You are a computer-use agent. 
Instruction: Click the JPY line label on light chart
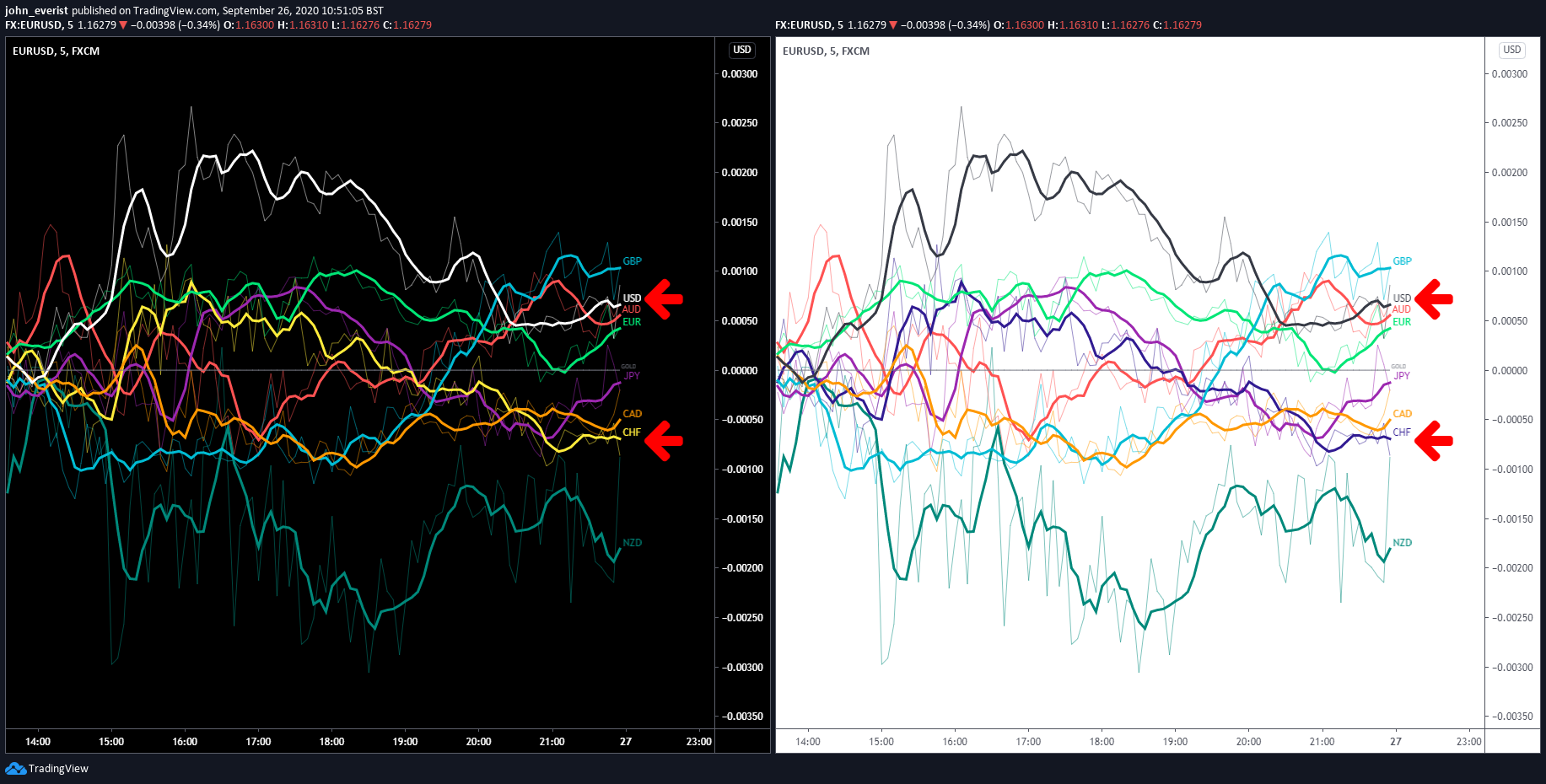[x=1402, y=376]
